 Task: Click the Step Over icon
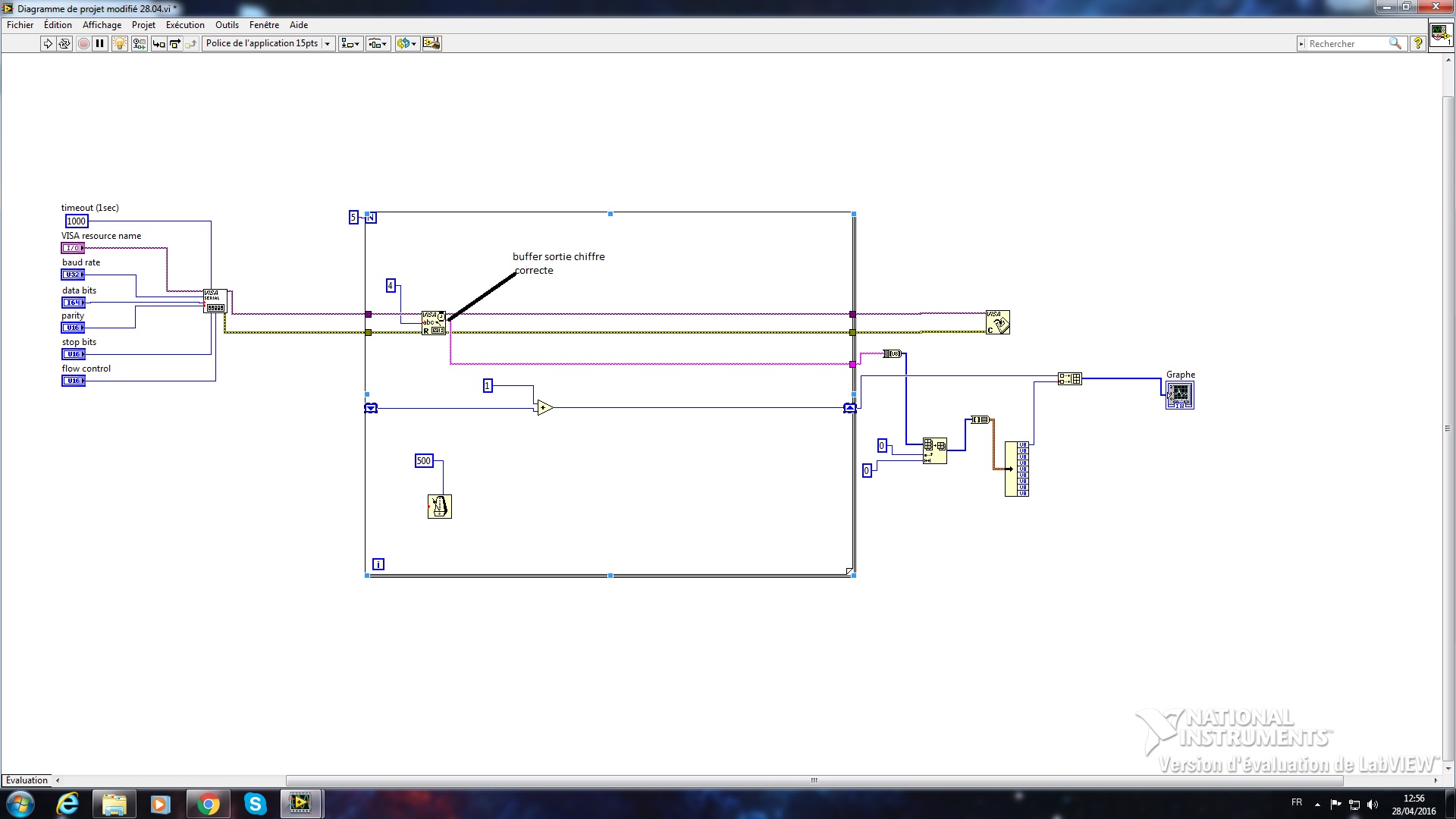[x=174, y=43]
